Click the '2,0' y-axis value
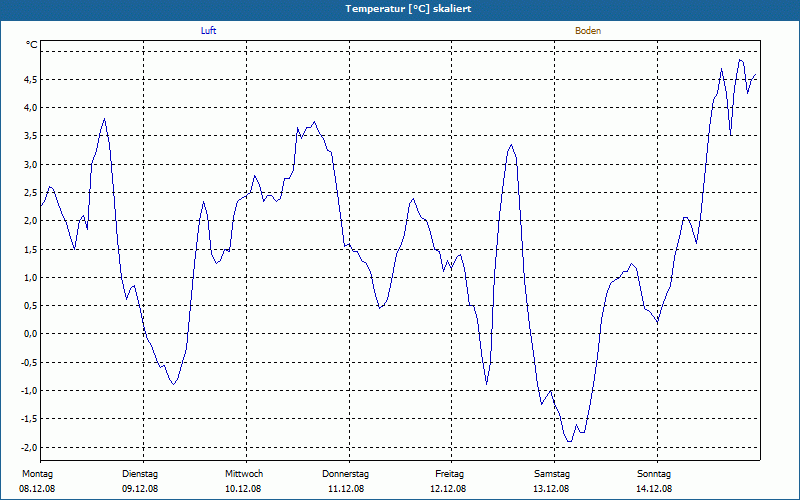Viewport: 800px width, 500px height. tap(31, 220)
